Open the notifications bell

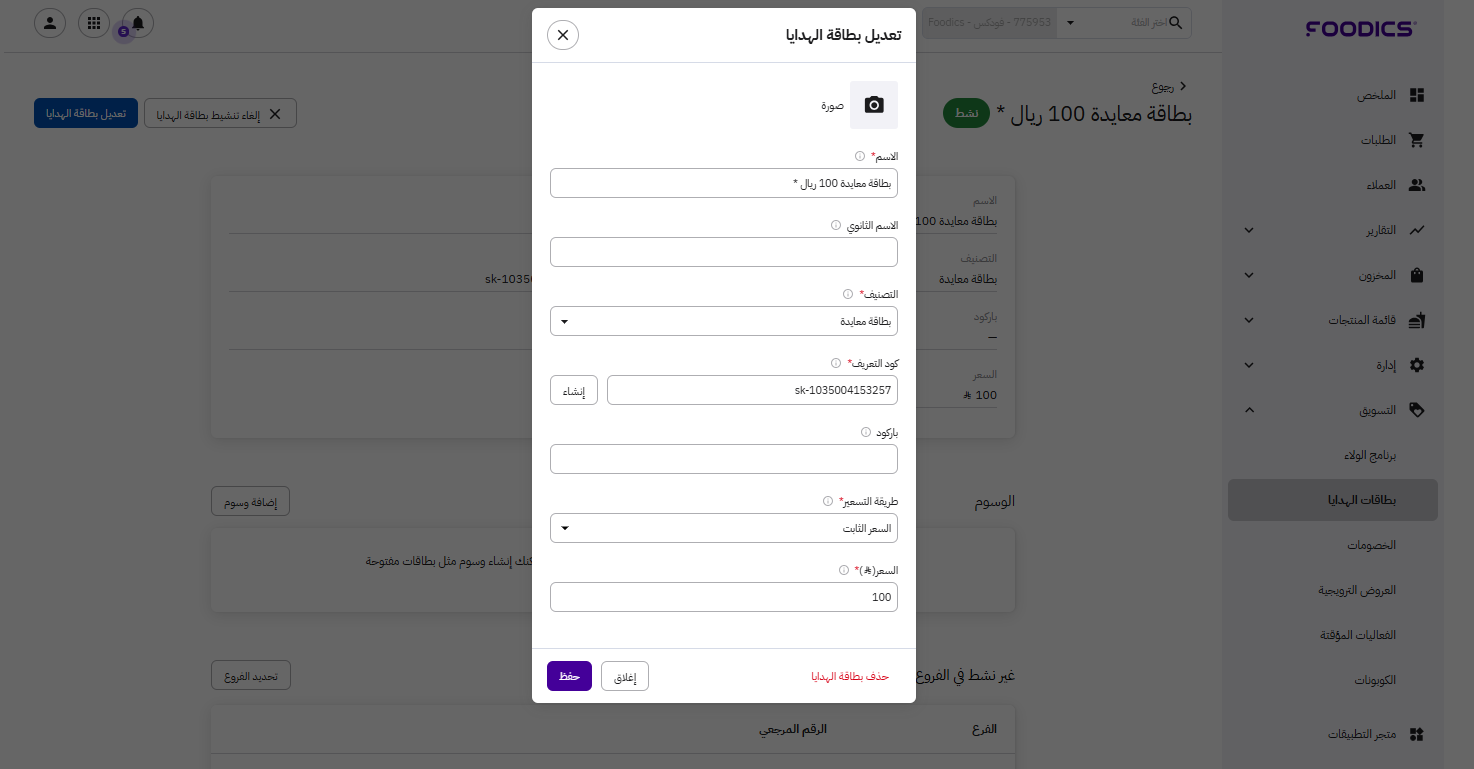pyautogui.click(x=137, y=22)
